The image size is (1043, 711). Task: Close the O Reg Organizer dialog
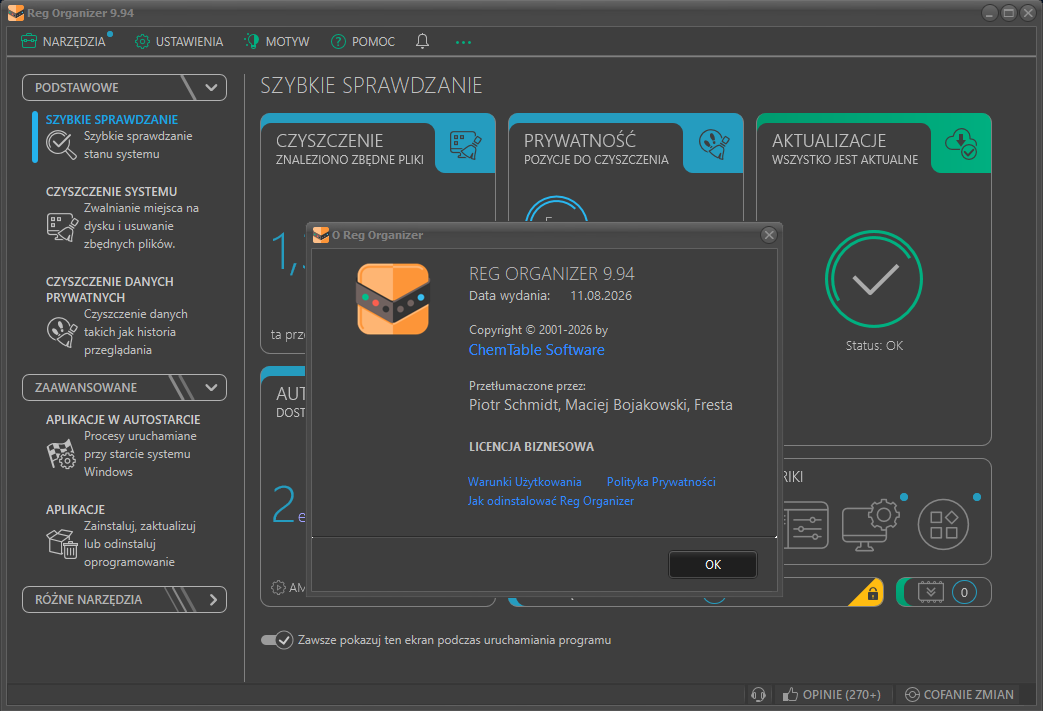(x=769, y=235)
